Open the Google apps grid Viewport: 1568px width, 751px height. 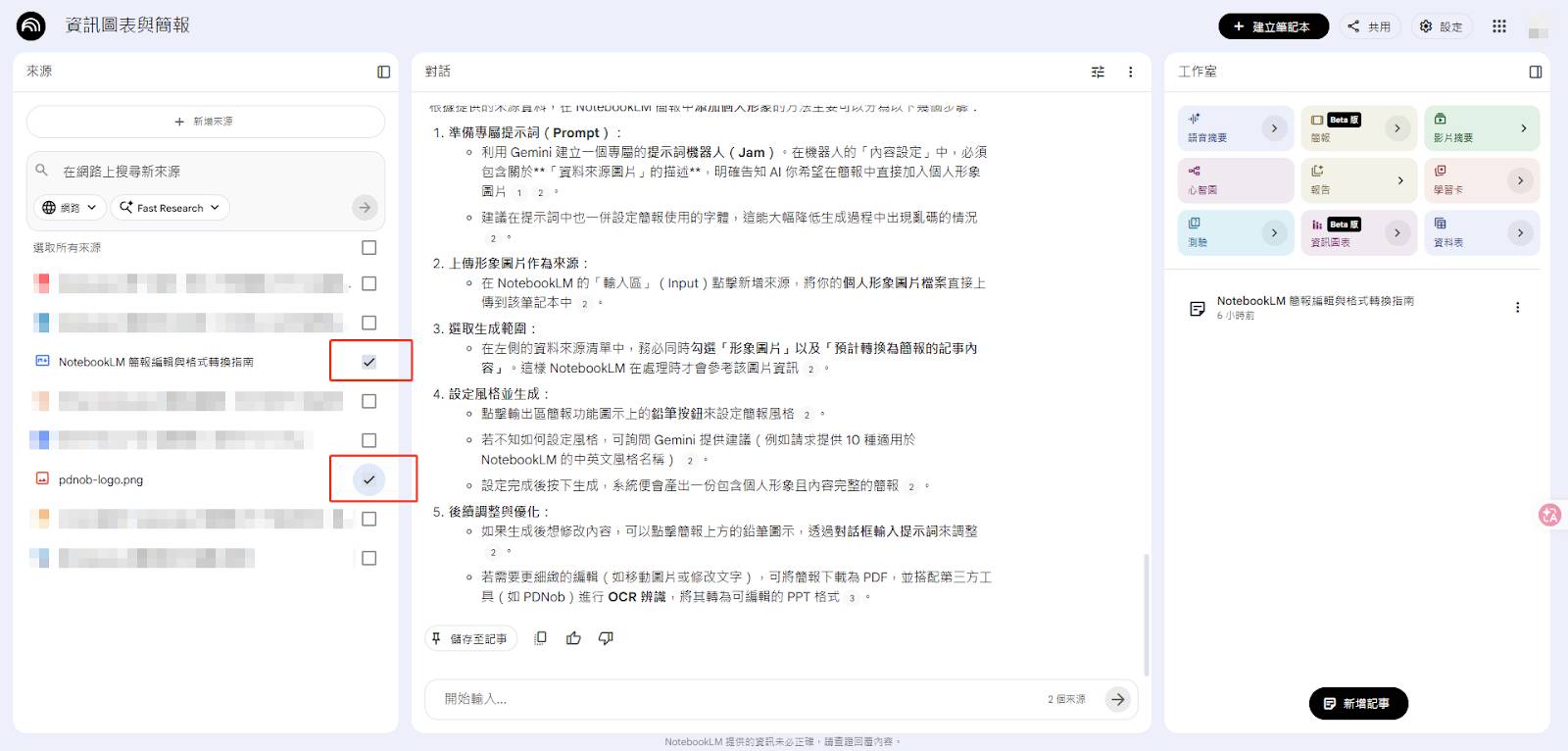click(1498, 26)
